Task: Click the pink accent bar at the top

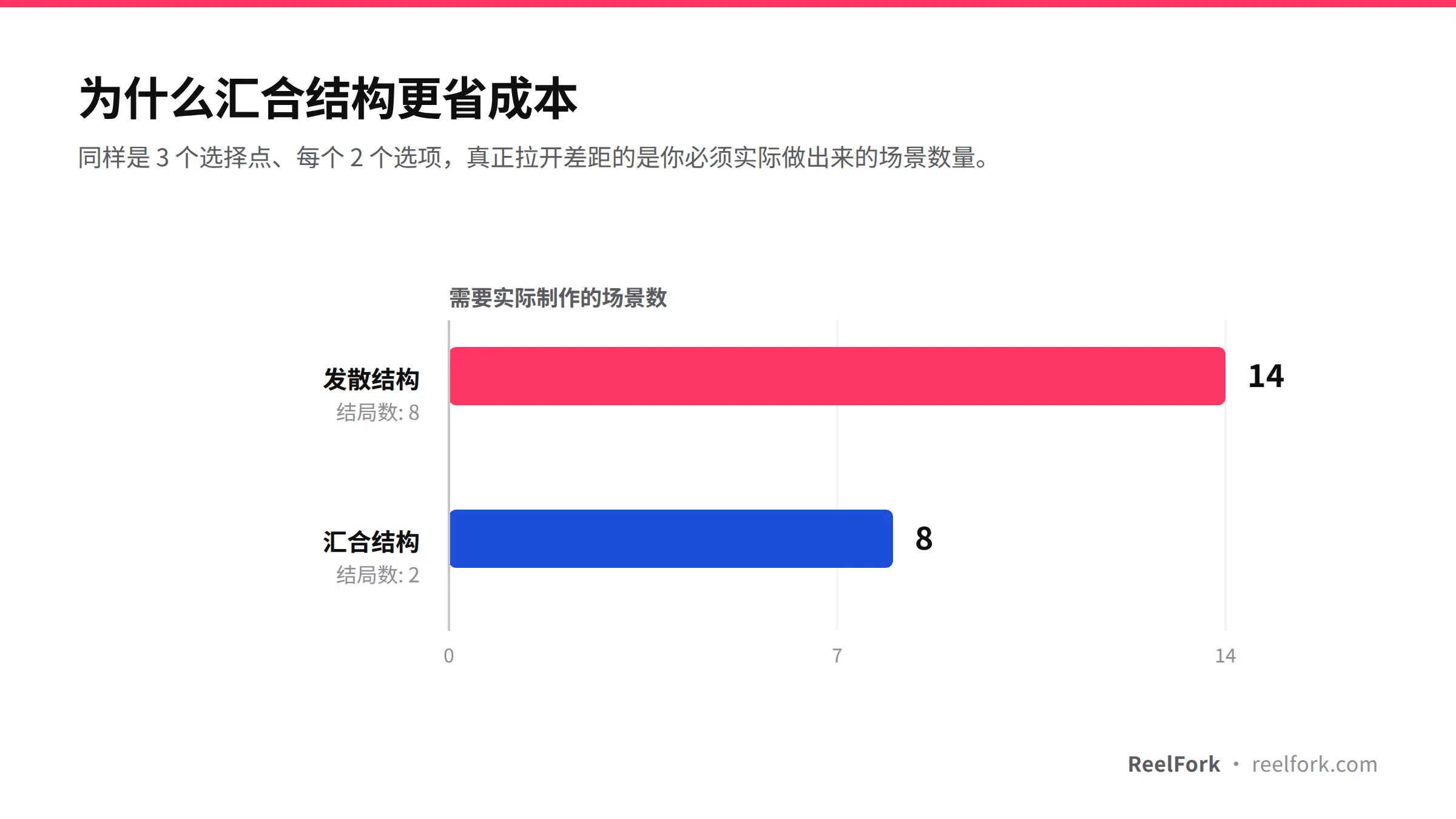Action: (728, 4)
